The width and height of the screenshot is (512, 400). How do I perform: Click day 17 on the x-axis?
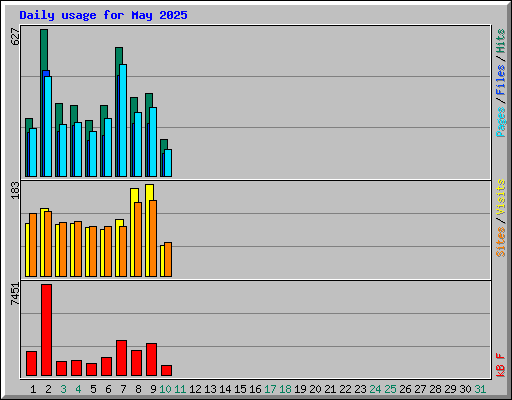tap(270, 389)
